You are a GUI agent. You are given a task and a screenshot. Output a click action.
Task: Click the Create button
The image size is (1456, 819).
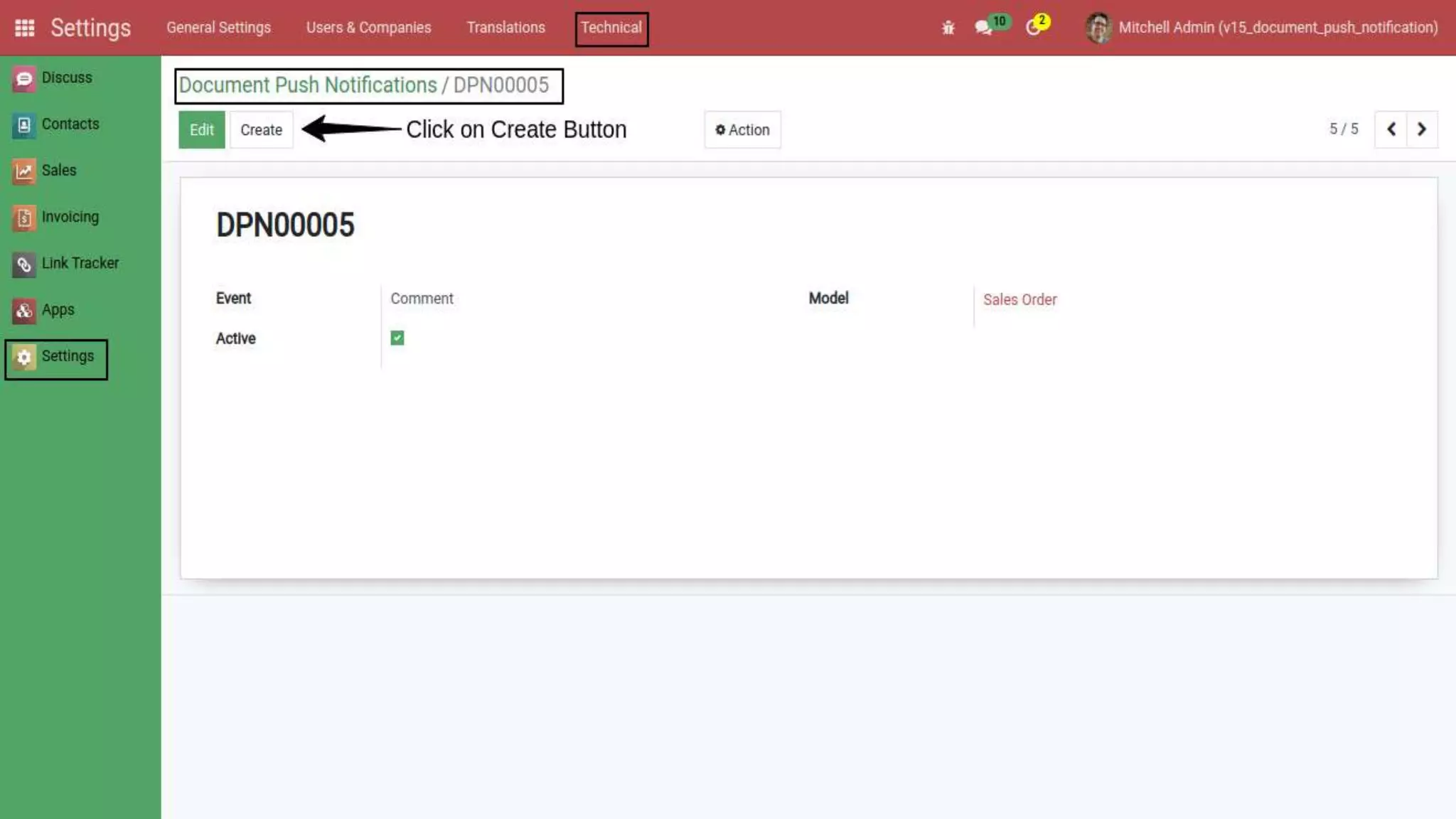click(261, 130)
